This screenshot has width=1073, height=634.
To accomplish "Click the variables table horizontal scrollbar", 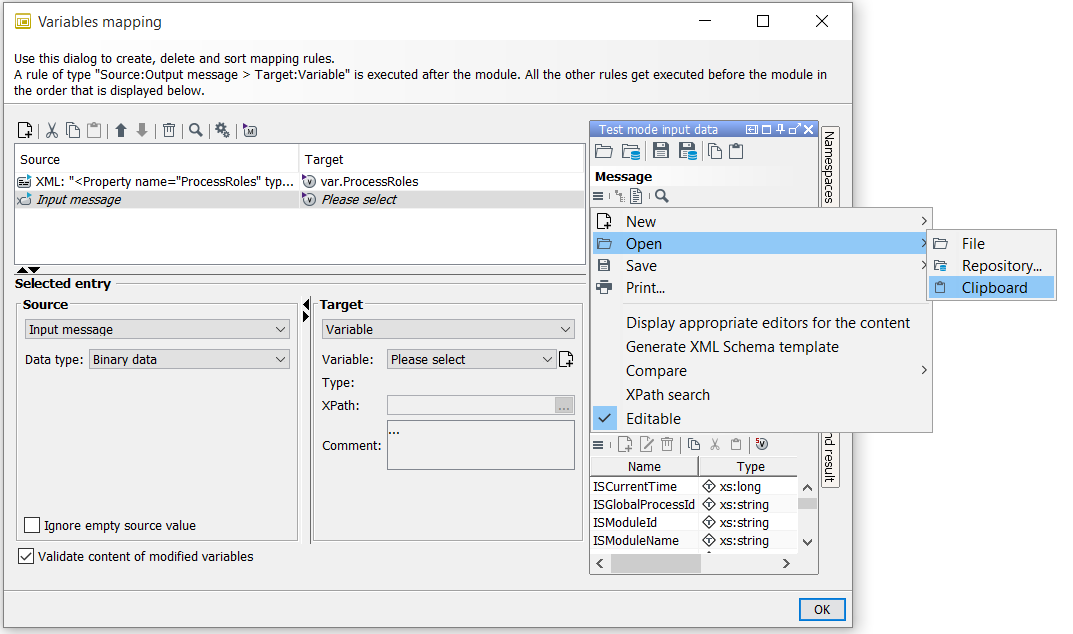I will [655, 564].
